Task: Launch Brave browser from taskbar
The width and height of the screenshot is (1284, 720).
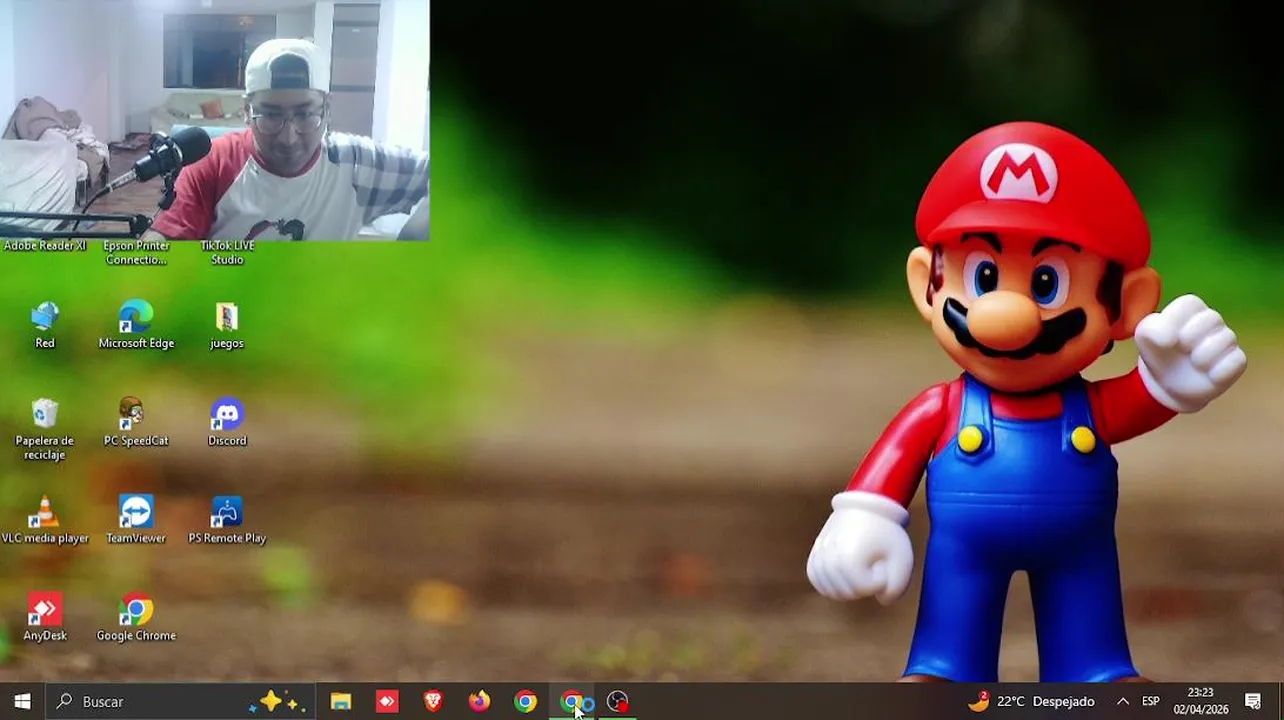Action: pos(433,701)
